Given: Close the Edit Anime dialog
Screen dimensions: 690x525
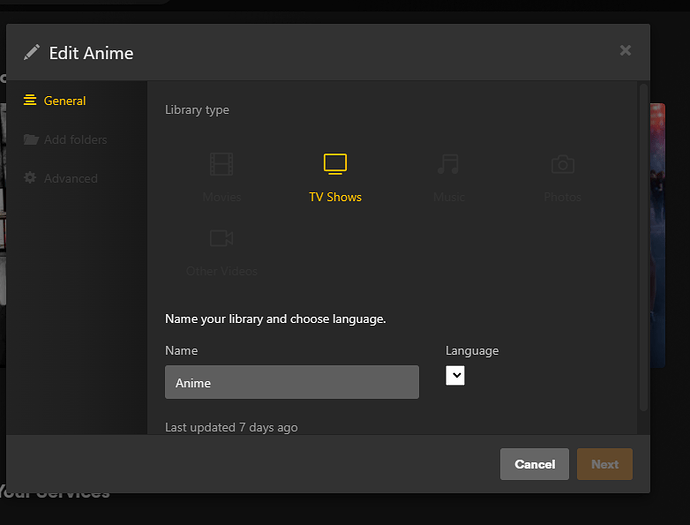Looking at the screenshot, I should tap(625, 50).
